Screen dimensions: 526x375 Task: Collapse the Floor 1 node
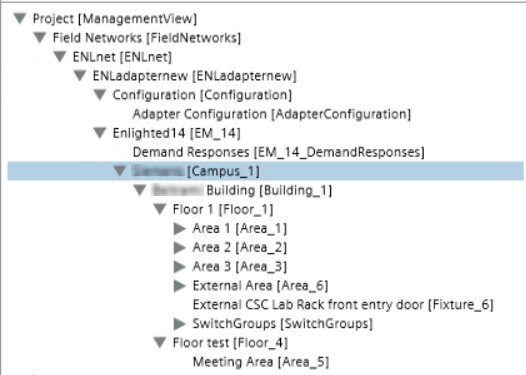coord(160,209)
